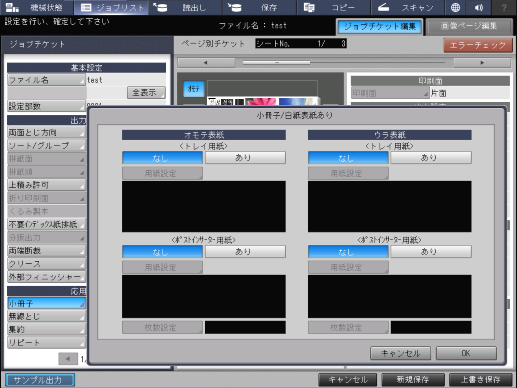
Task: Open the ファイル名 setting
Action: [46, 80]
